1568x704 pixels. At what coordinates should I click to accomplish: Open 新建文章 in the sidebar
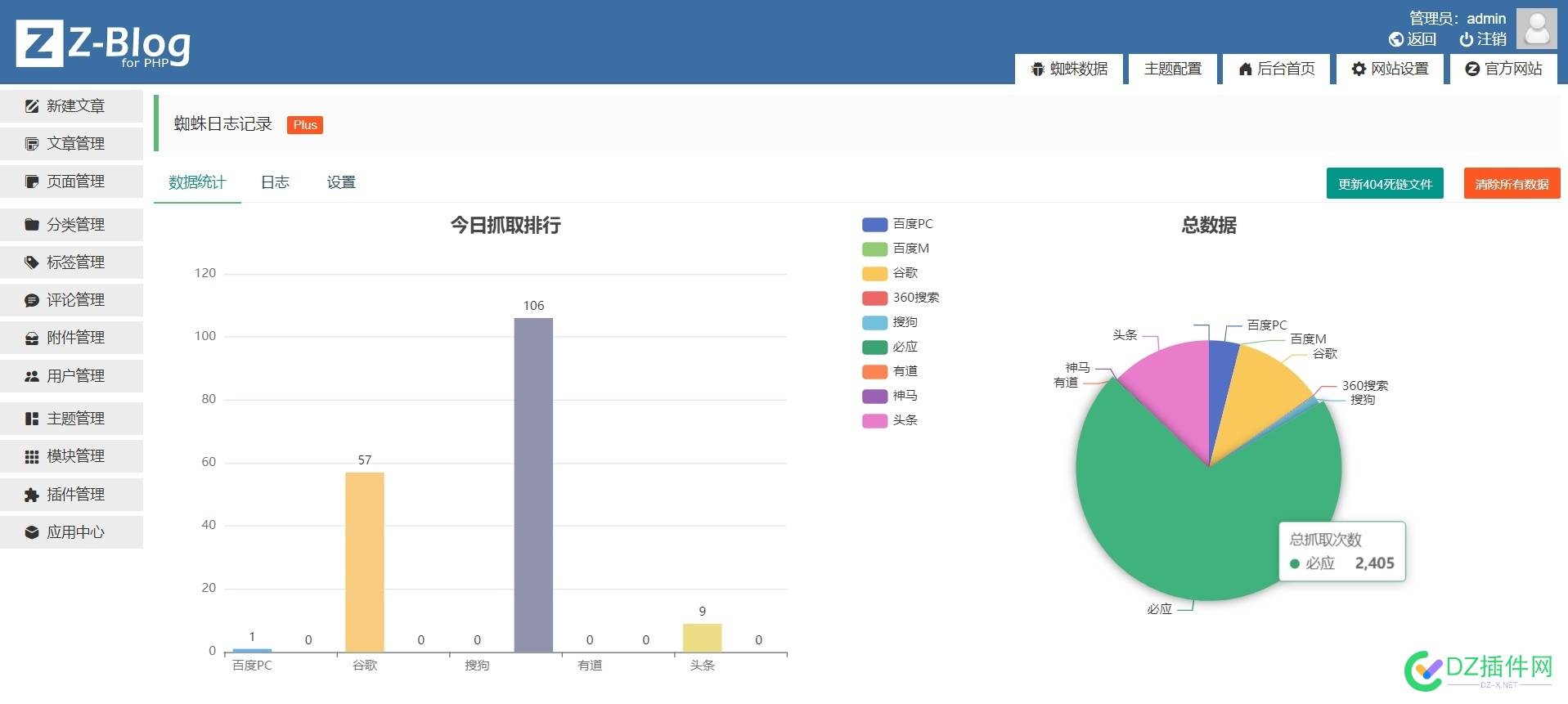click(x=72, y=106)
